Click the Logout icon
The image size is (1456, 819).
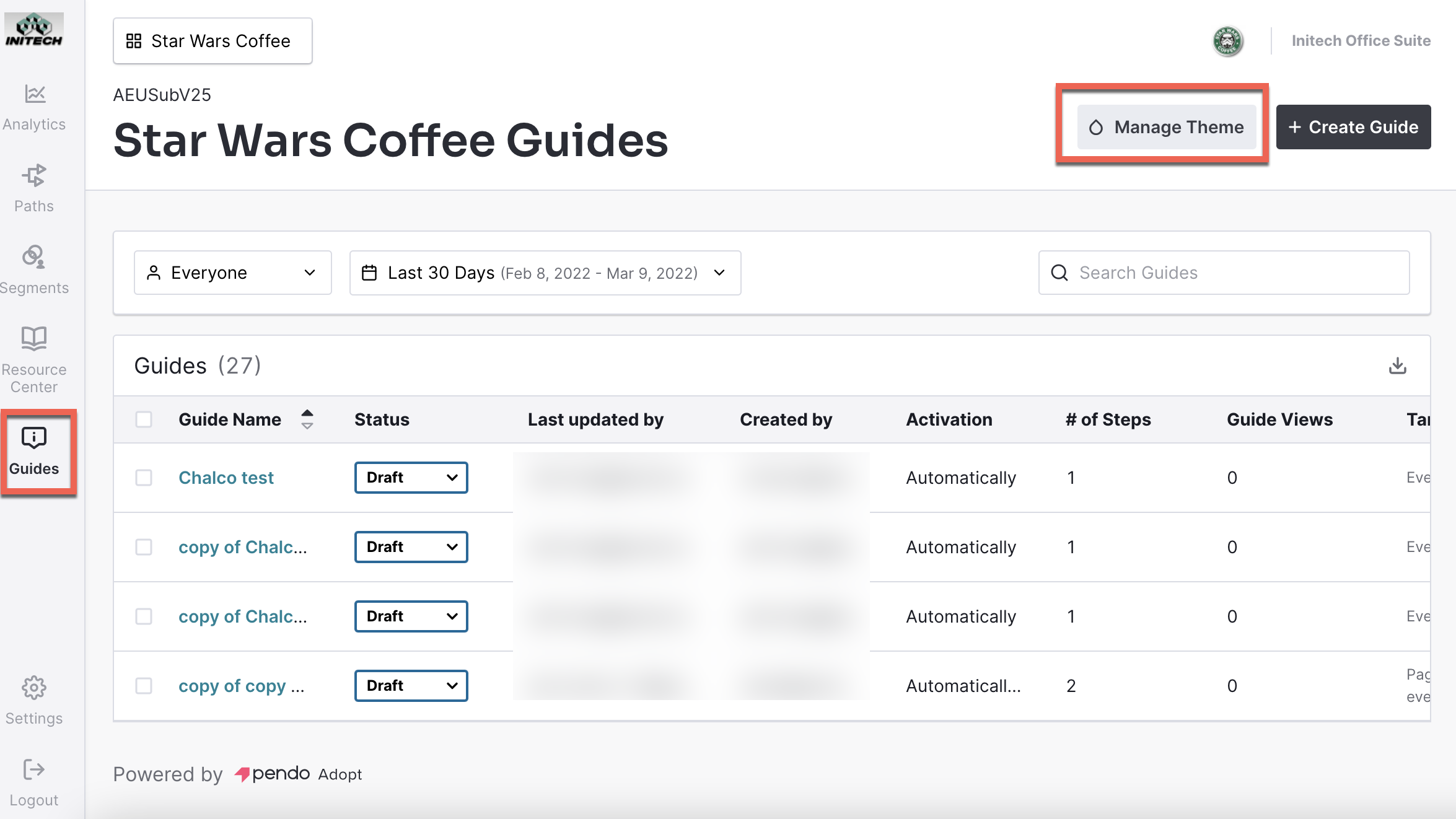pyautogui.click(x=34, y=769)
